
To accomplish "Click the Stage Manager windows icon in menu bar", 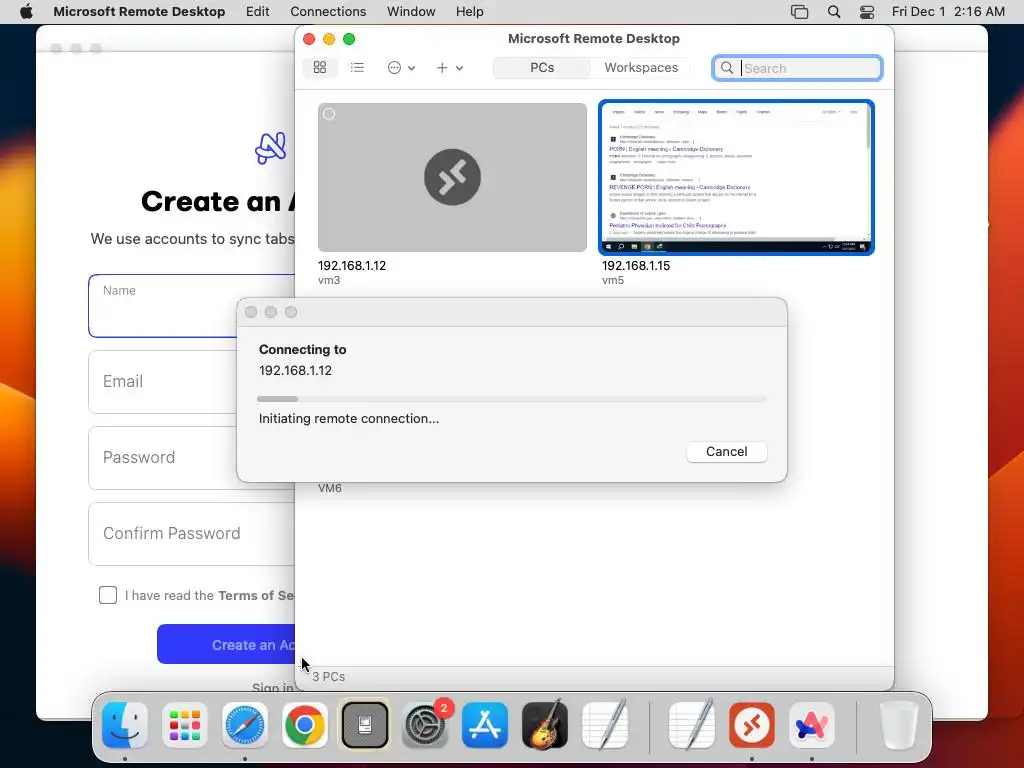I will [x=799, y=12].
